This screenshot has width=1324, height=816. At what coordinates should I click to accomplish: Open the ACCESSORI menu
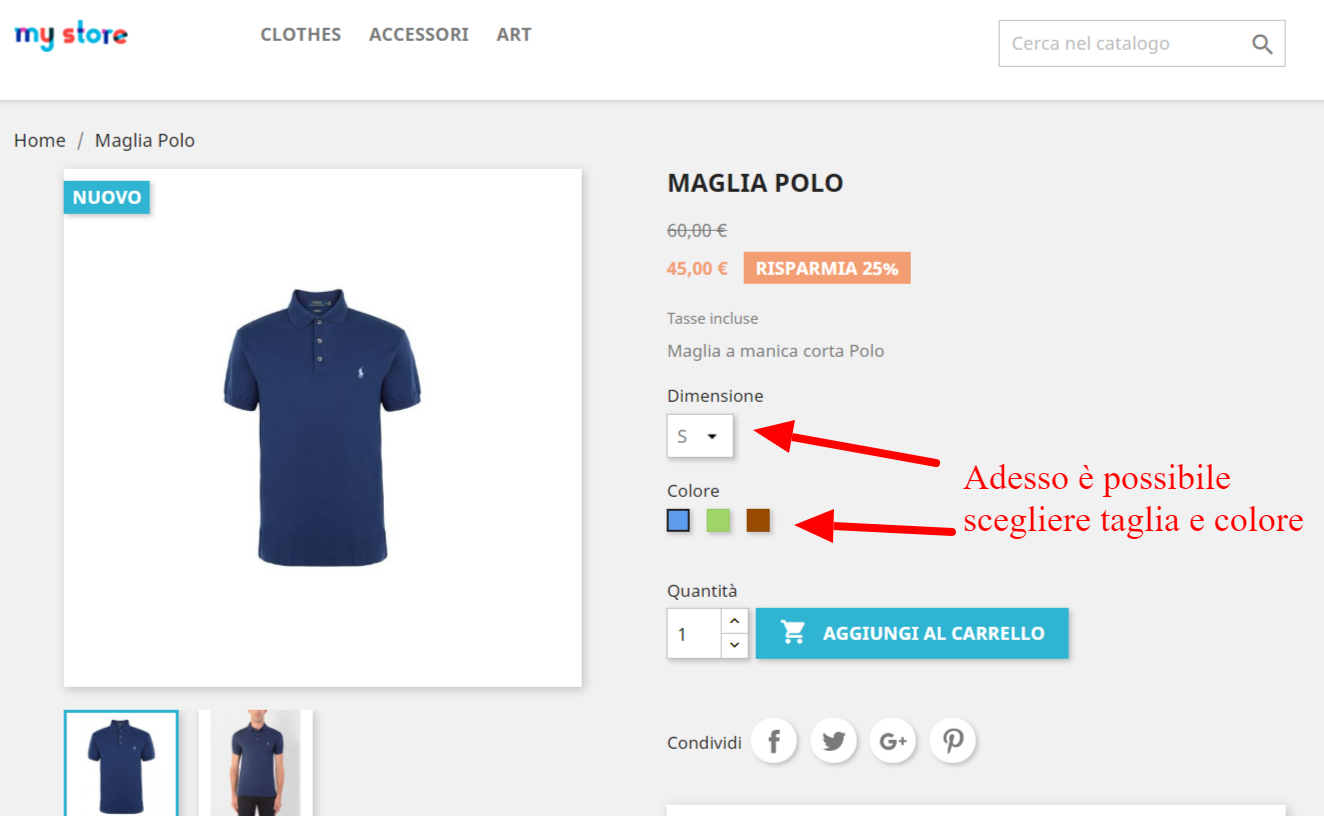pyautogui.click(x=419, y=34)
